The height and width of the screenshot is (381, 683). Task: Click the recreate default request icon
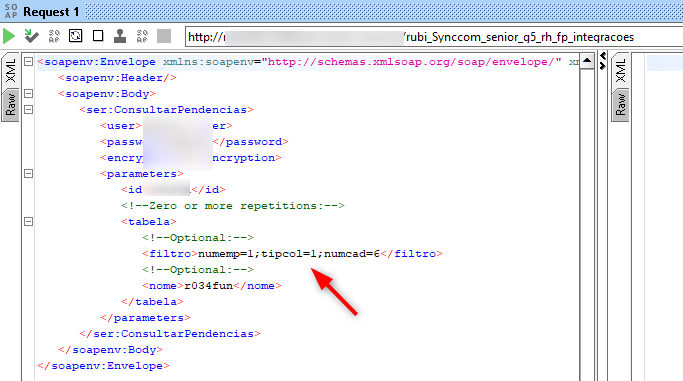[x=76, y=36]
